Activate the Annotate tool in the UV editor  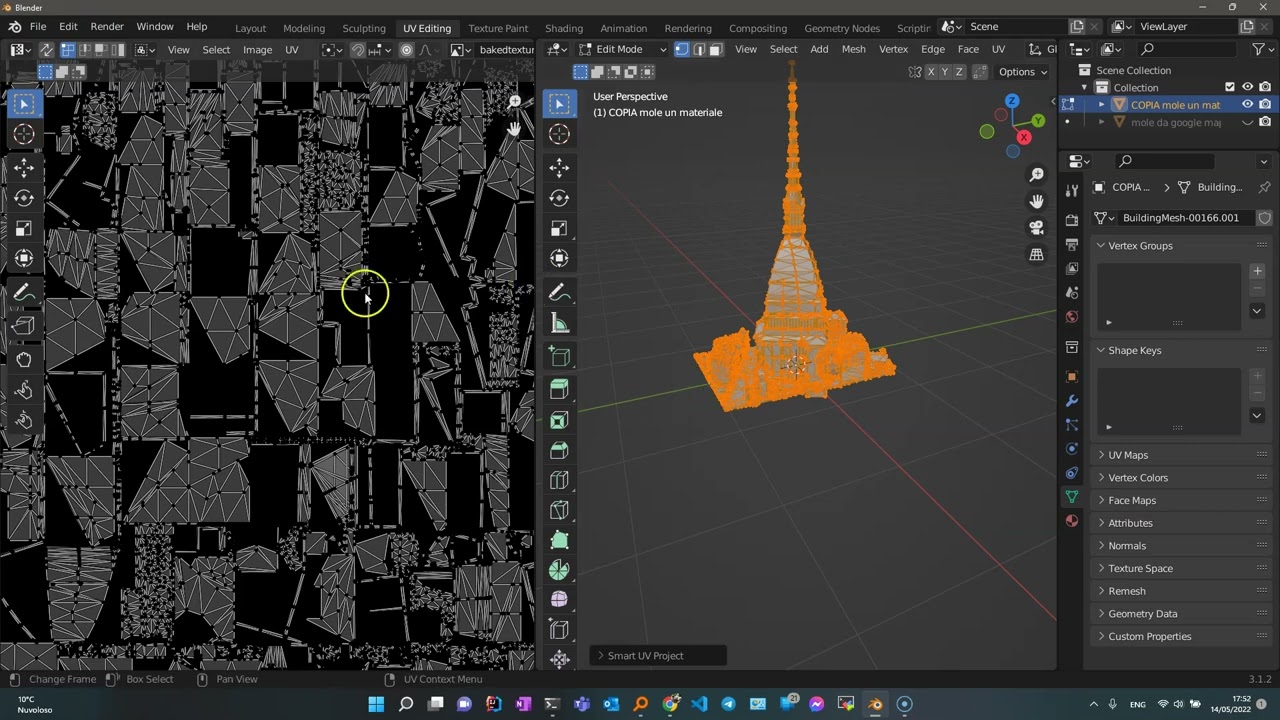(24, 292)
